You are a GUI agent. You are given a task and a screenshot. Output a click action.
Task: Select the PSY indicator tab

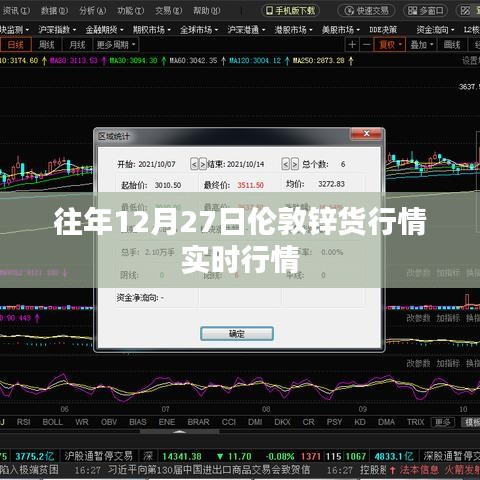(x=334, y=422)
